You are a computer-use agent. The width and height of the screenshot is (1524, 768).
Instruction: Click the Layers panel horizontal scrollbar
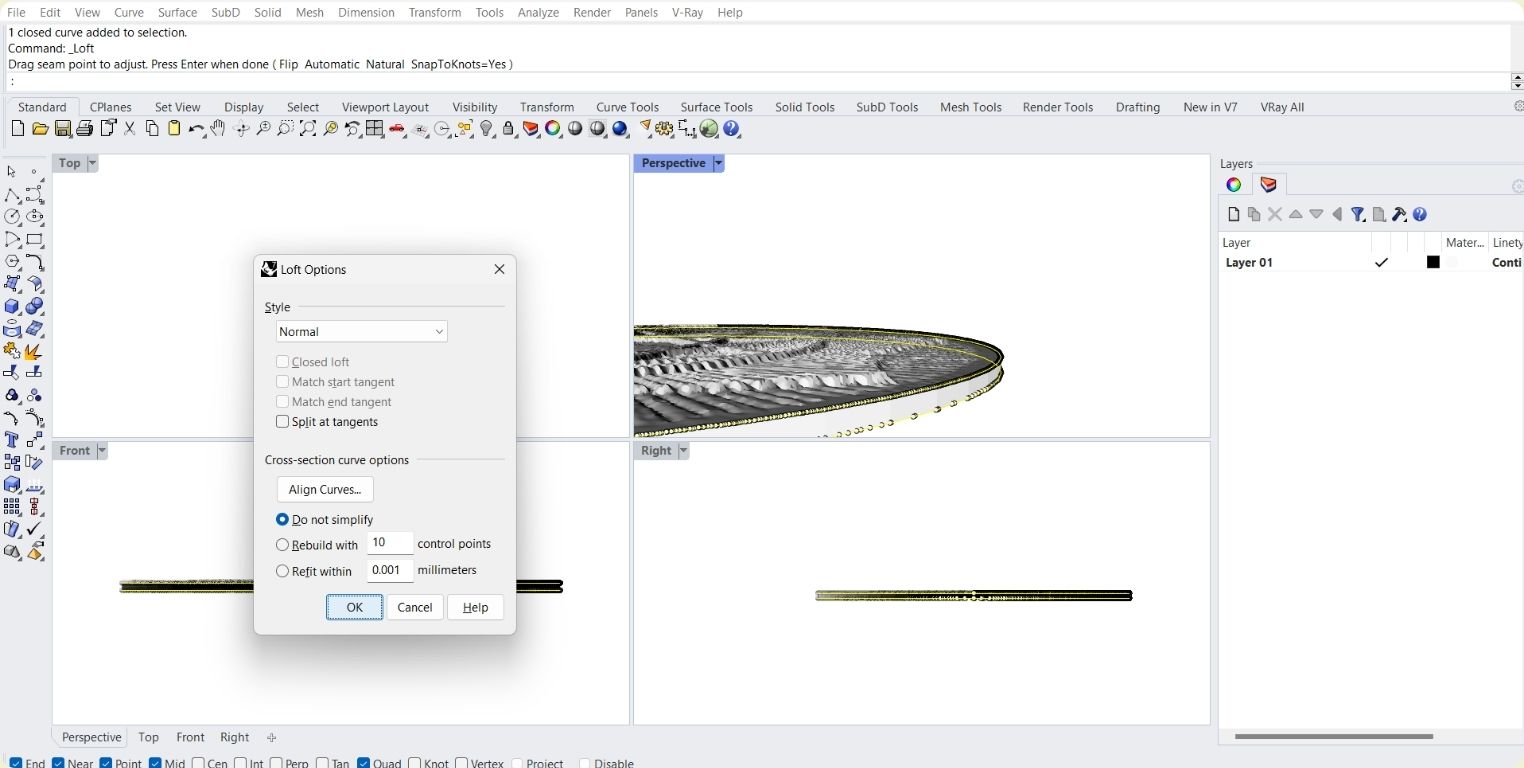[x=1334, y=736]
